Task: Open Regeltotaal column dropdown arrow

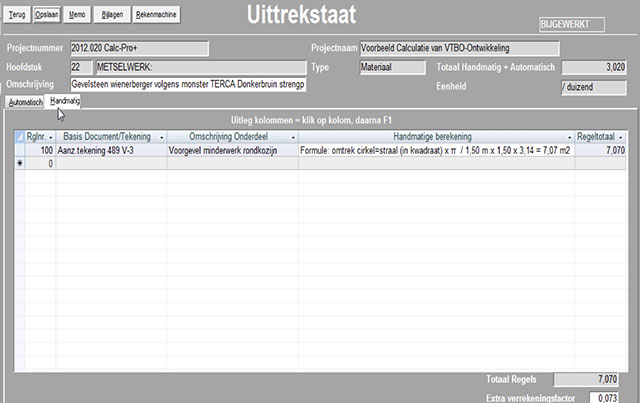Action: (x=621, y=137)
